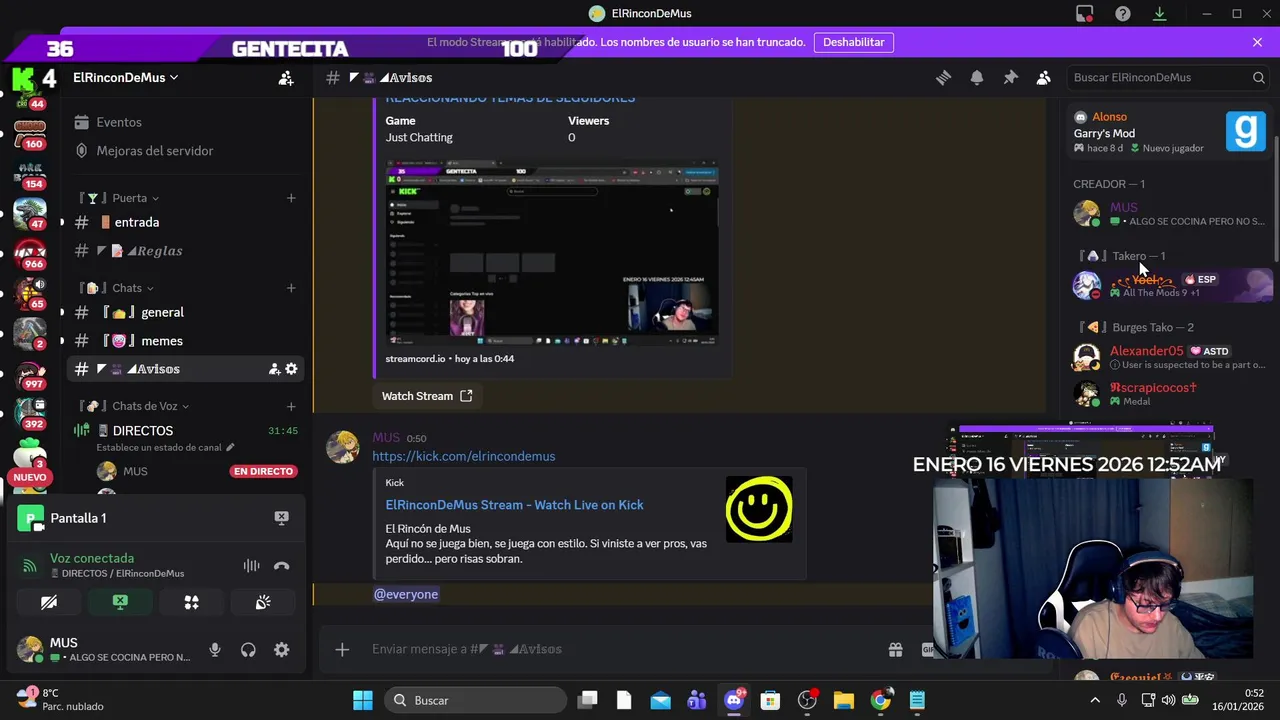This screenshot has width=1280, height=720.
Task: Click the EN DIRECTO badge next to MUS
Action: tap(263, 471)
